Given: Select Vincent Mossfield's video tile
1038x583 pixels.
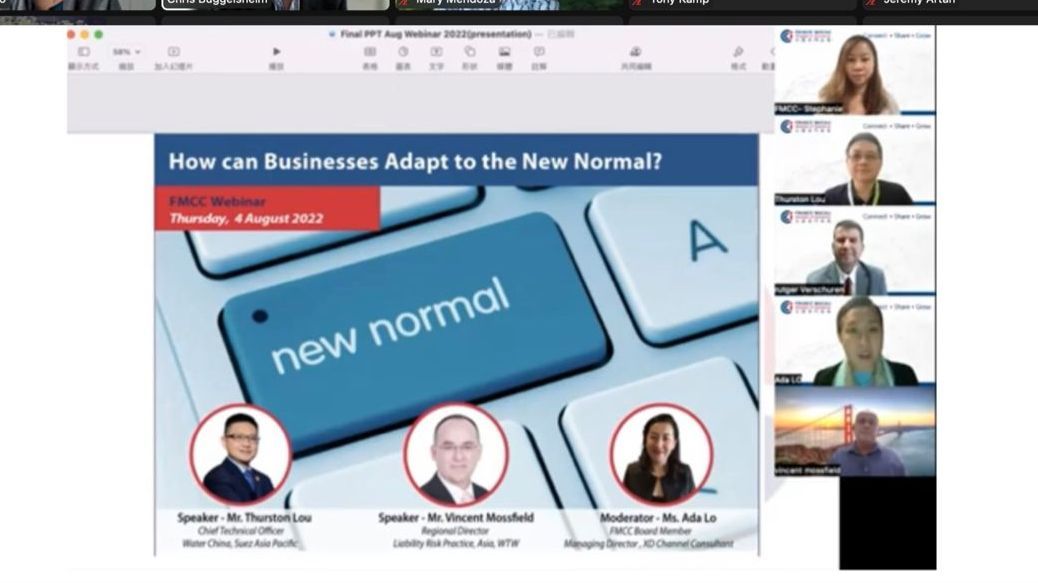Looking at the screenshot, I should point(854,432).
